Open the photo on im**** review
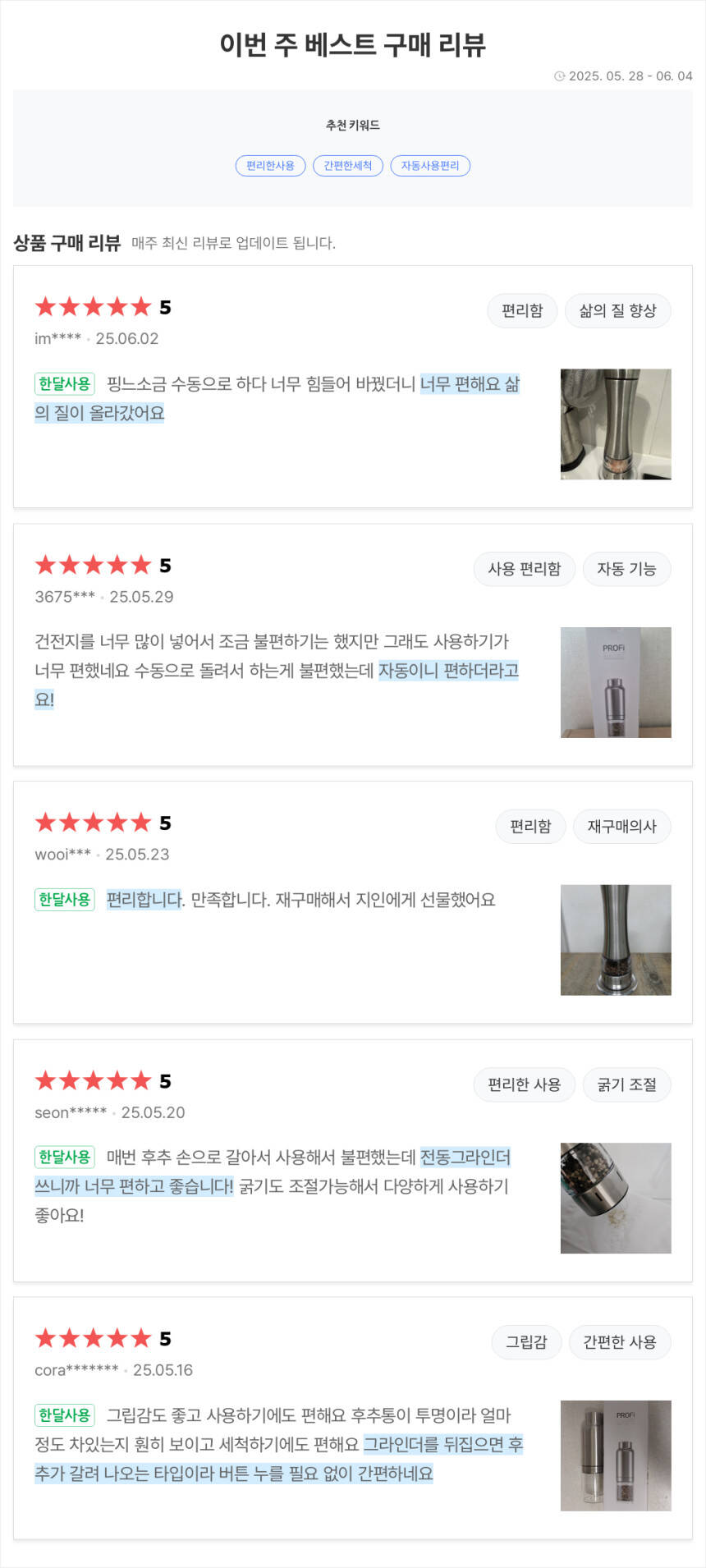 coord(616,424)
